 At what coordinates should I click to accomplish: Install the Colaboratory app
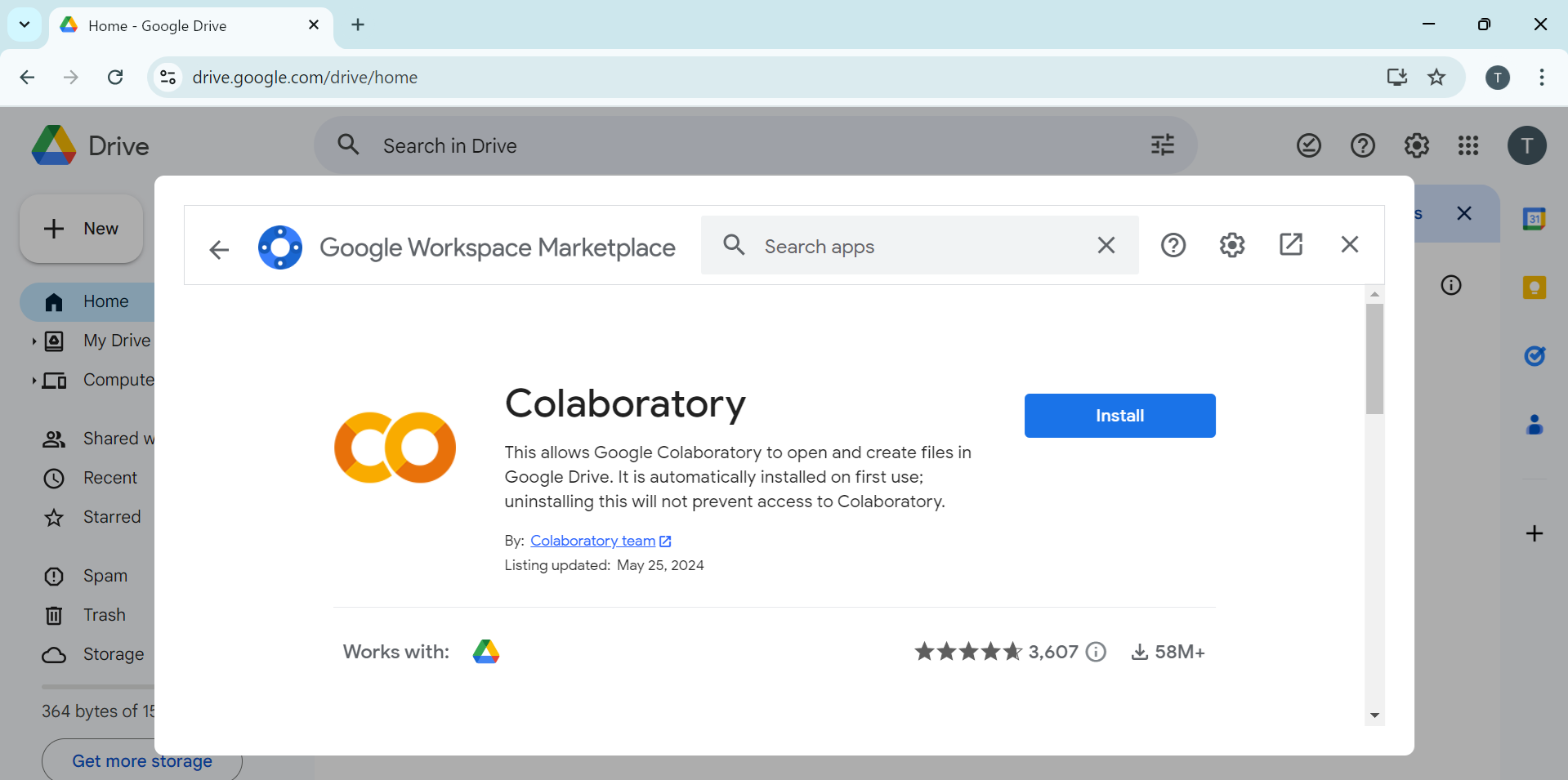click(x=1119, y=415)
